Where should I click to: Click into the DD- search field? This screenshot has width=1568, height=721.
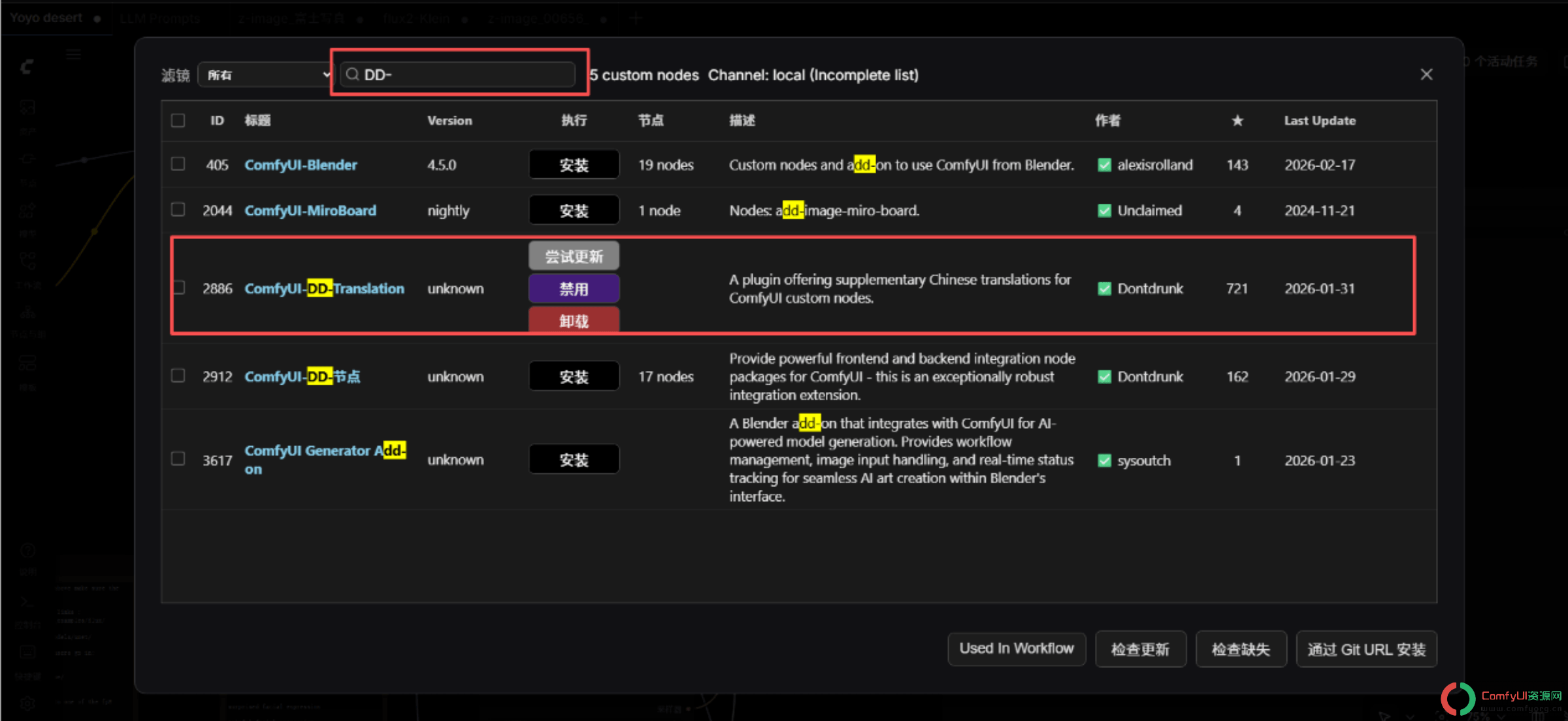point(457,74)
